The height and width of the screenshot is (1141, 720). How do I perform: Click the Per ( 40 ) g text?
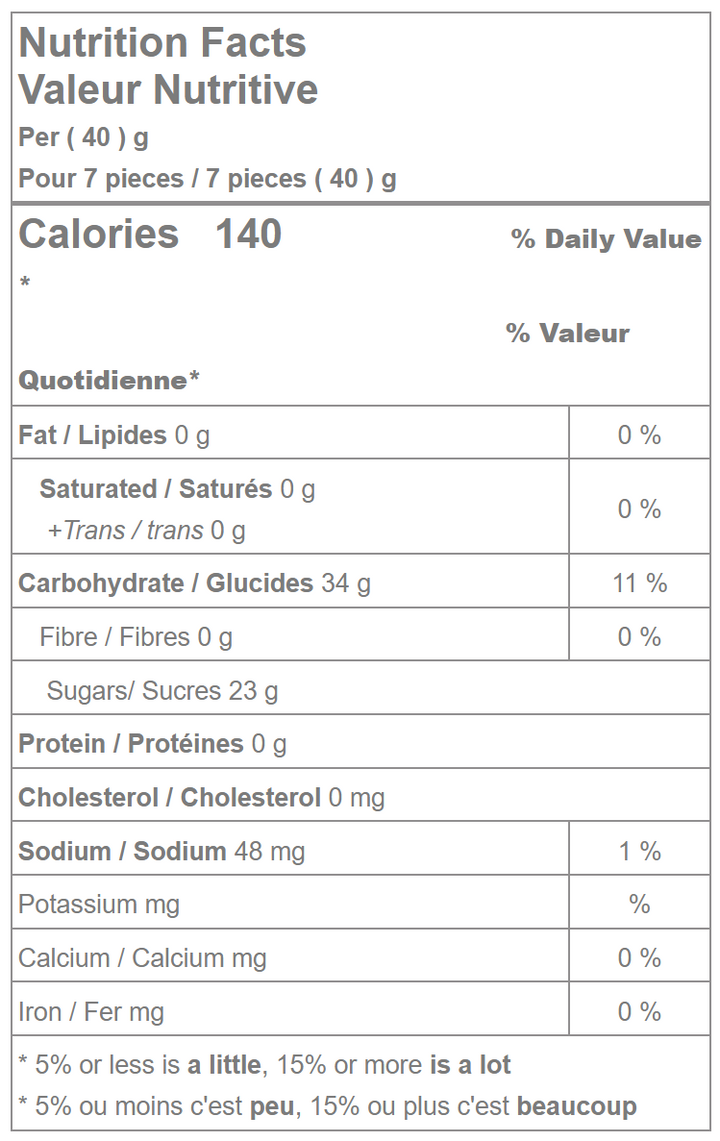coord(83,137)
